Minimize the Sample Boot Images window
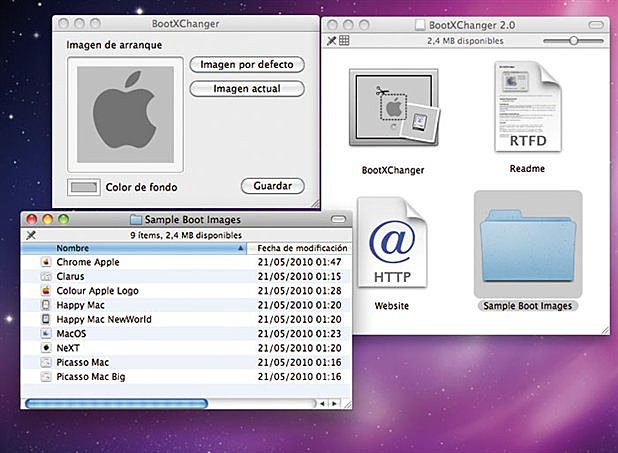This screenshot has width=618, height=453. 48,219
